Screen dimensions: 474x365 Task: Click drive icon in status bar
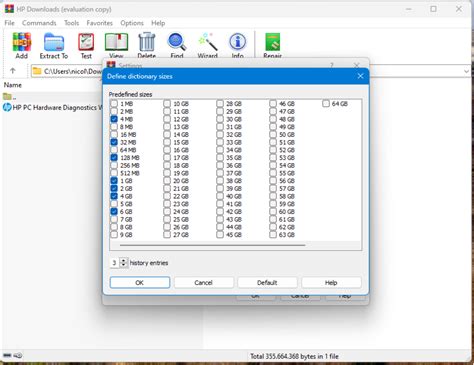pos(7,356)
